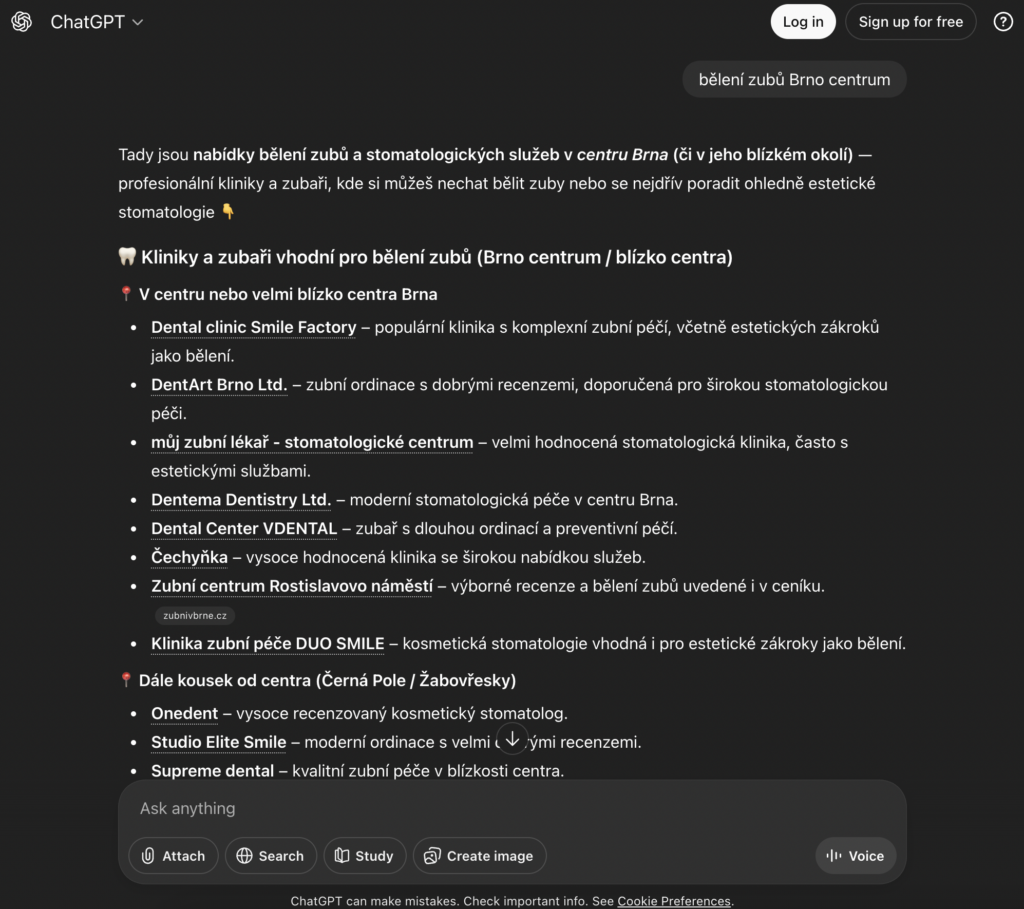Click Sign up for free
The width and height of the screenshot is (1024, 909).
[910, 22]
